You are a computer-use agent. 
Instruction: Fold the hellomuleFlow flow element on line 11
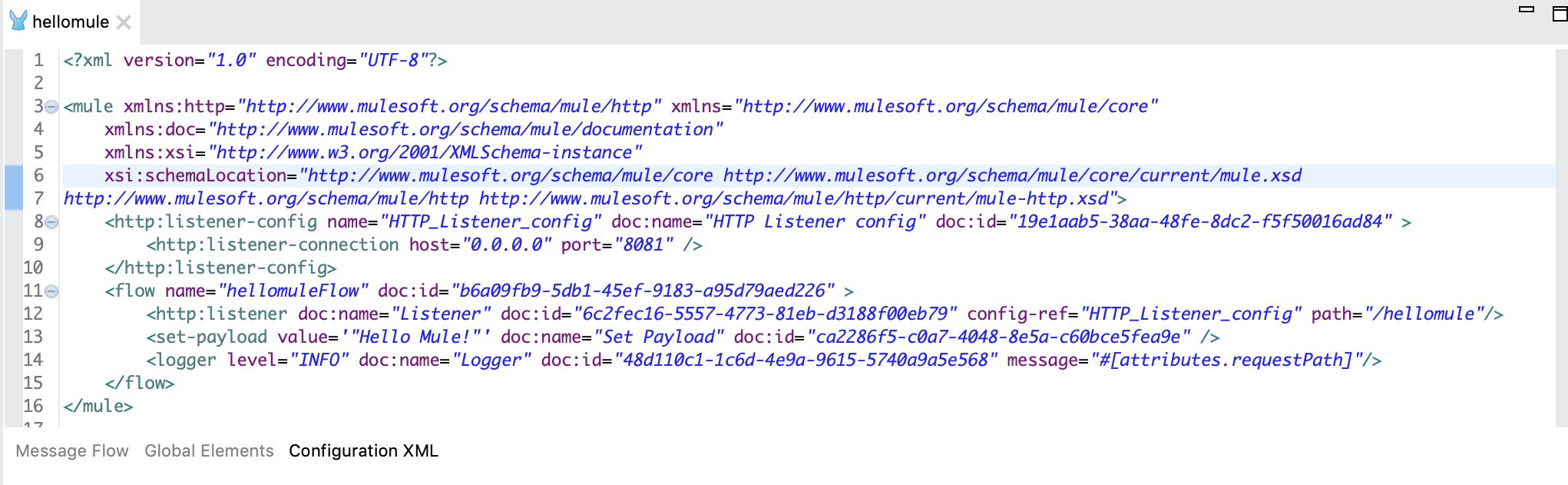point(51,291)
